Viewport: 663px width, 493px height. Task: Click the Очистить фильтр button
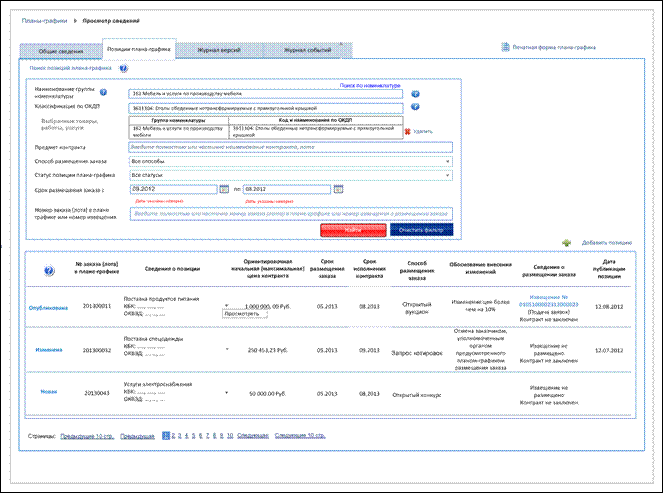(421, 230)
